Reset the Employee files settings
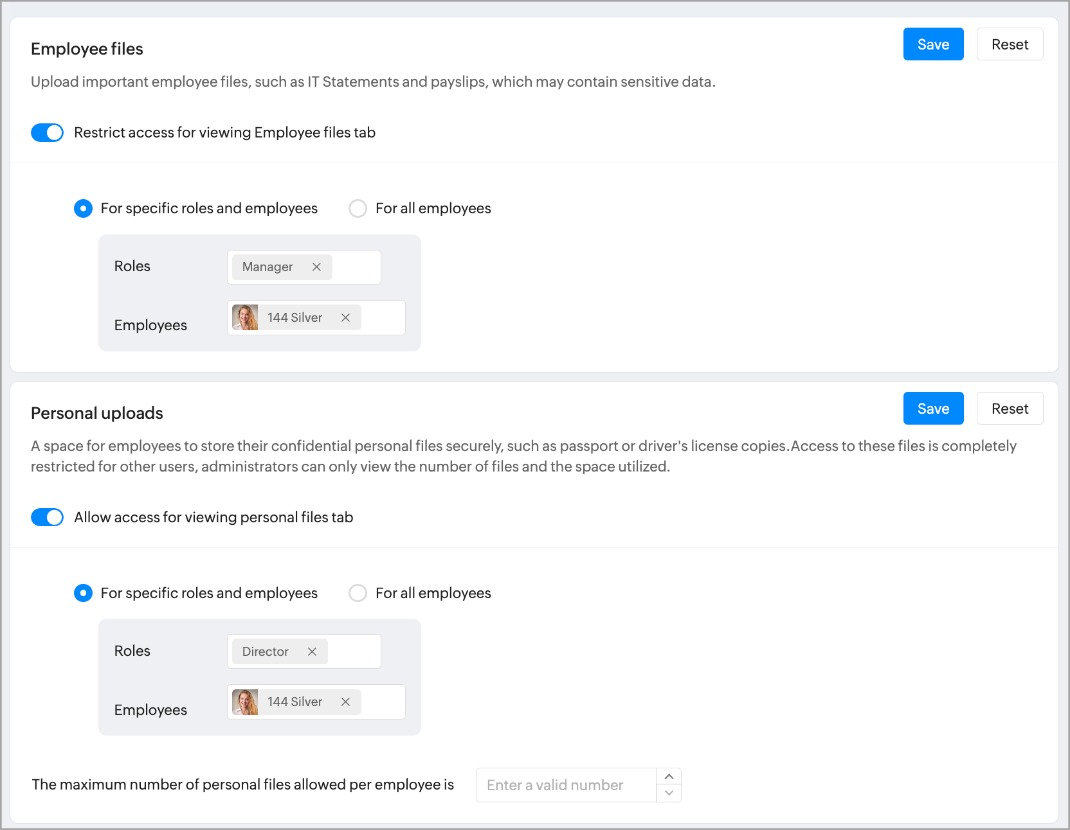The image size is (1070, 830). tap(1010, 44)
